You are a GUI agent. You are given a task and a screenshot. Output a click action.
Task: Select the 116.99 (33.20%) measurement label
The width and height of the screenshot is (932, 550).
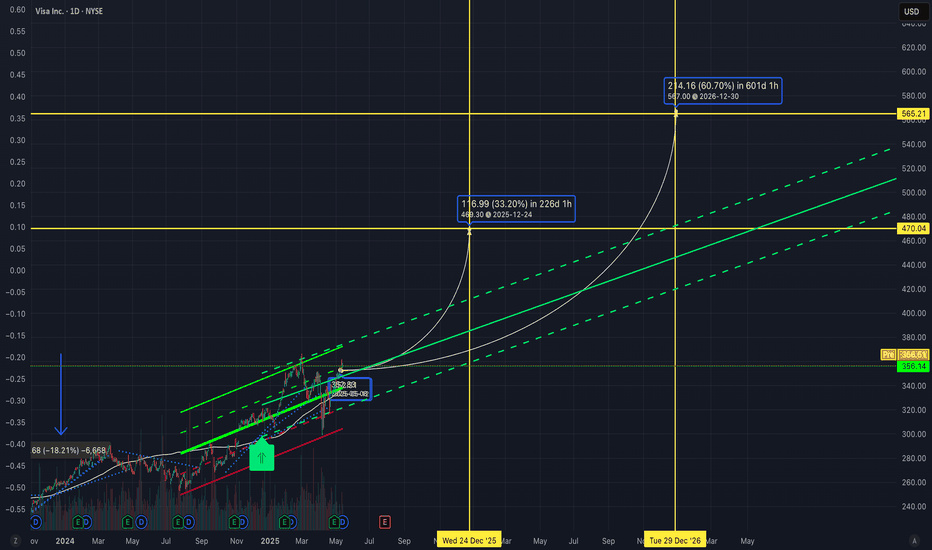coord(516,209)
